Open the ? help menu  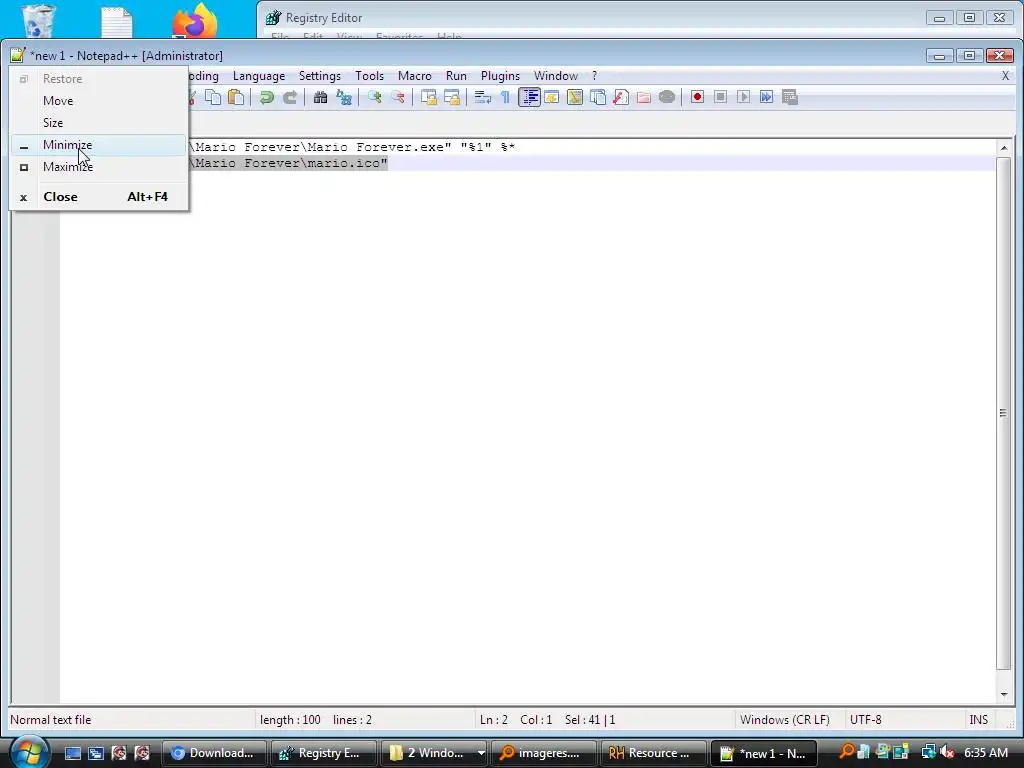pos(594,76)
